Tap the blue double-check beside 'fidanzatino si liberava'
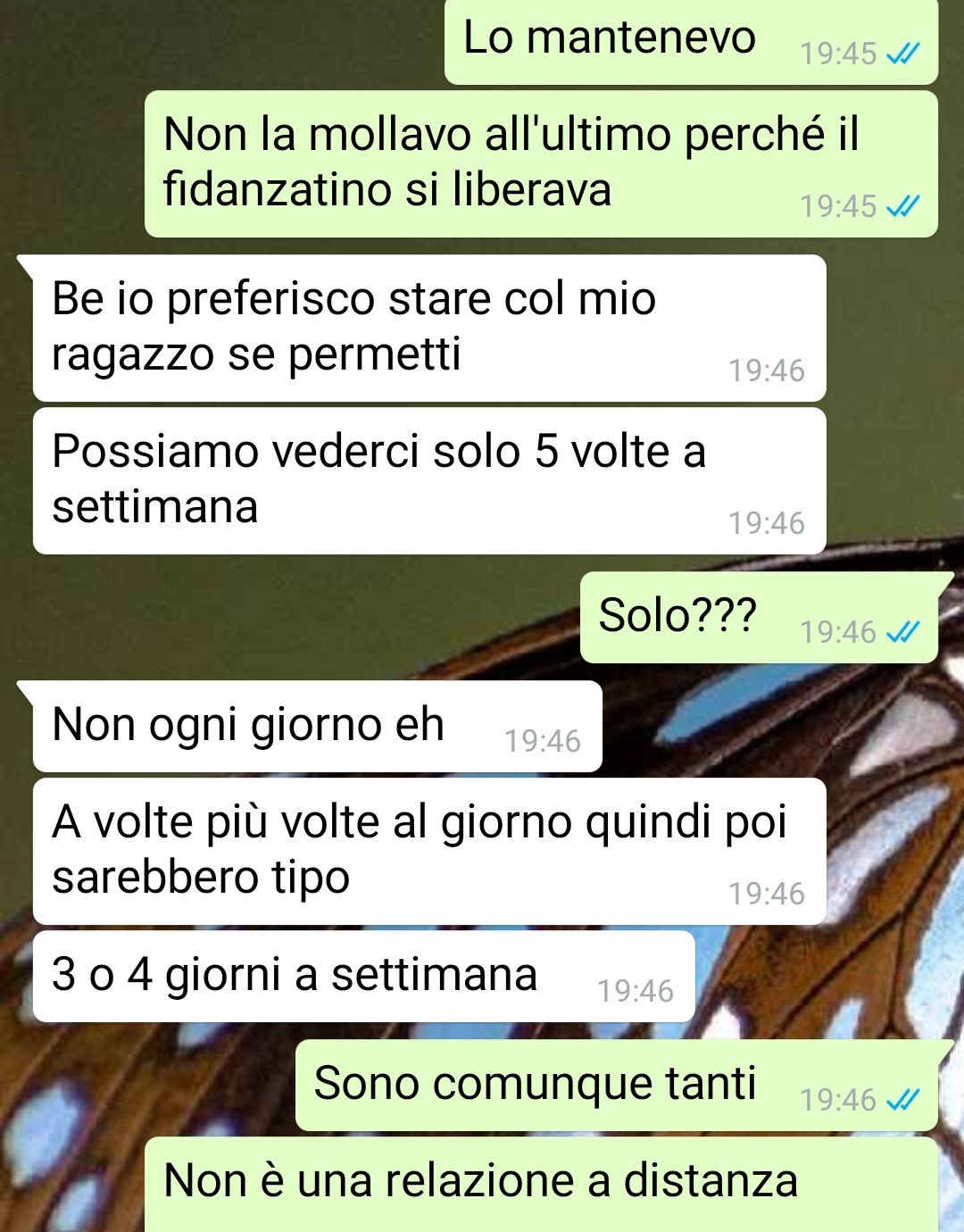Viewport: 964px width, 1232px height. [x=902, y=207]
